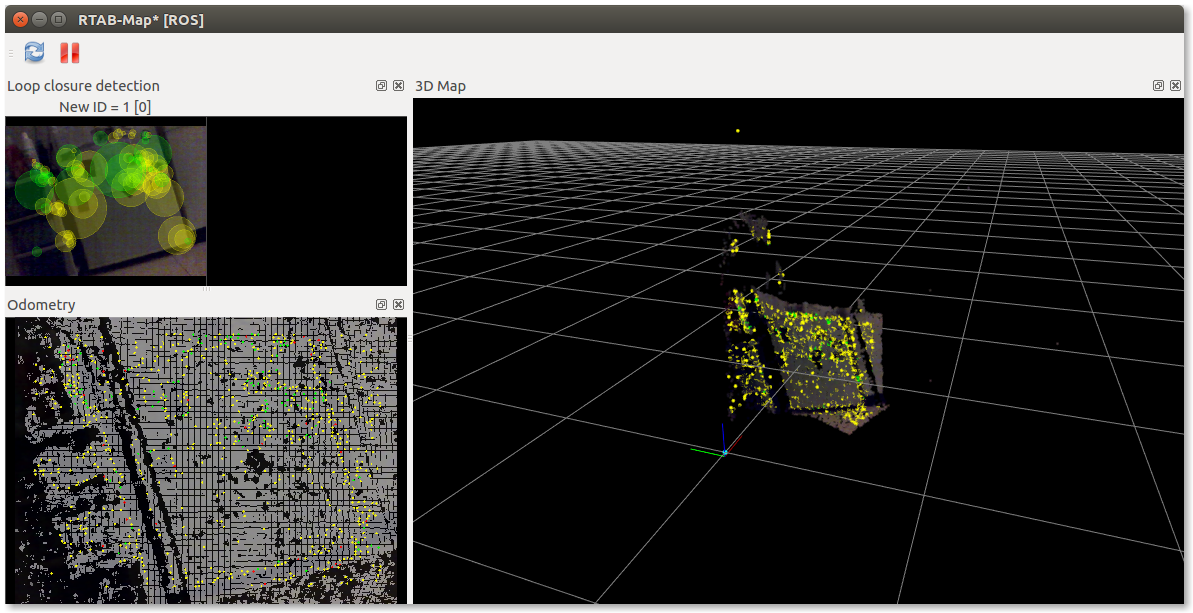Viewport: 1193px width, 613px height.
Task: Click the refresh data toolbar icon
Action: pos(34,53)
